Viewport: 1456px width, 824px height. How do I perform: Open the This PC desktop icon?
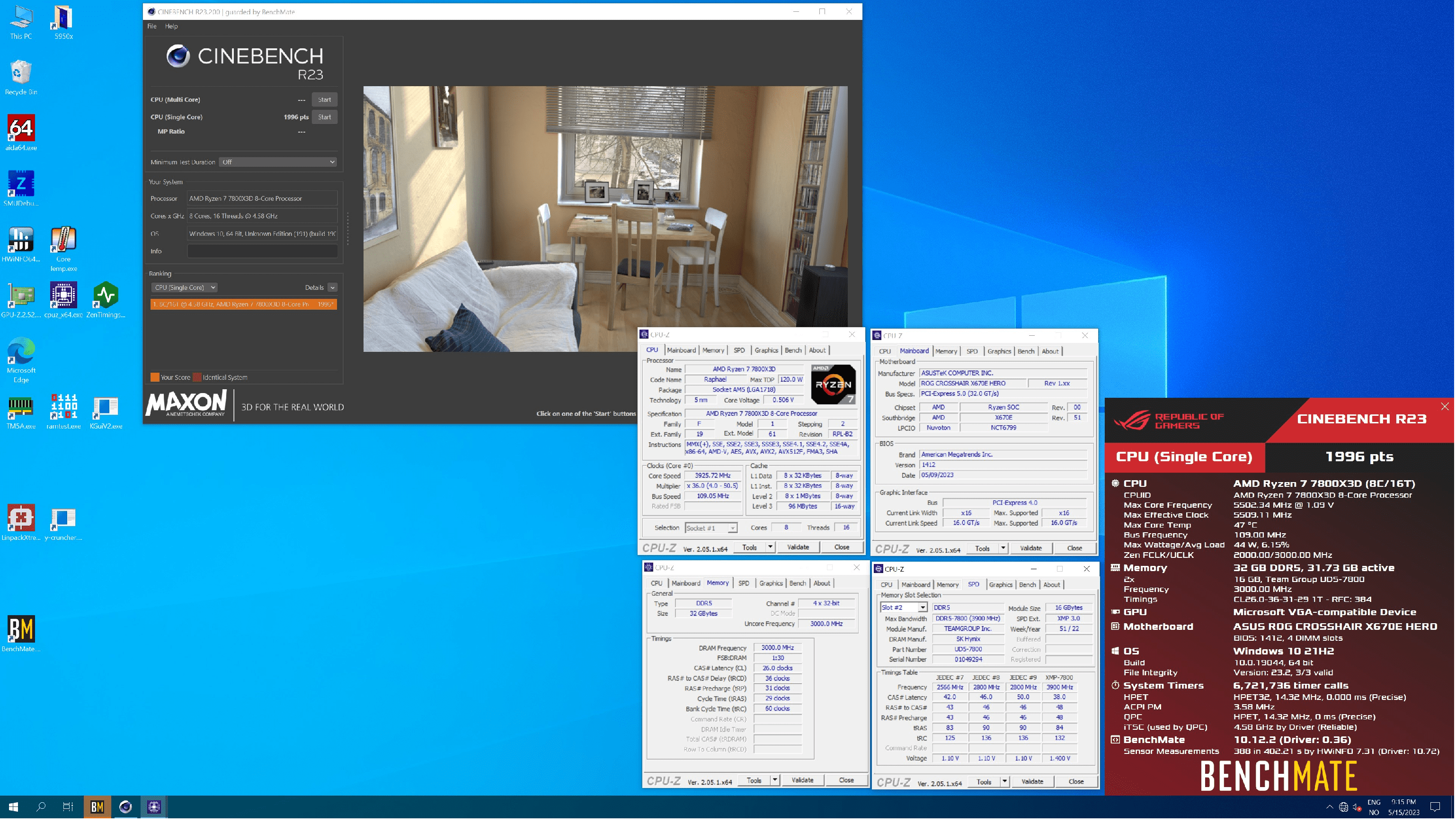point(21,23)
